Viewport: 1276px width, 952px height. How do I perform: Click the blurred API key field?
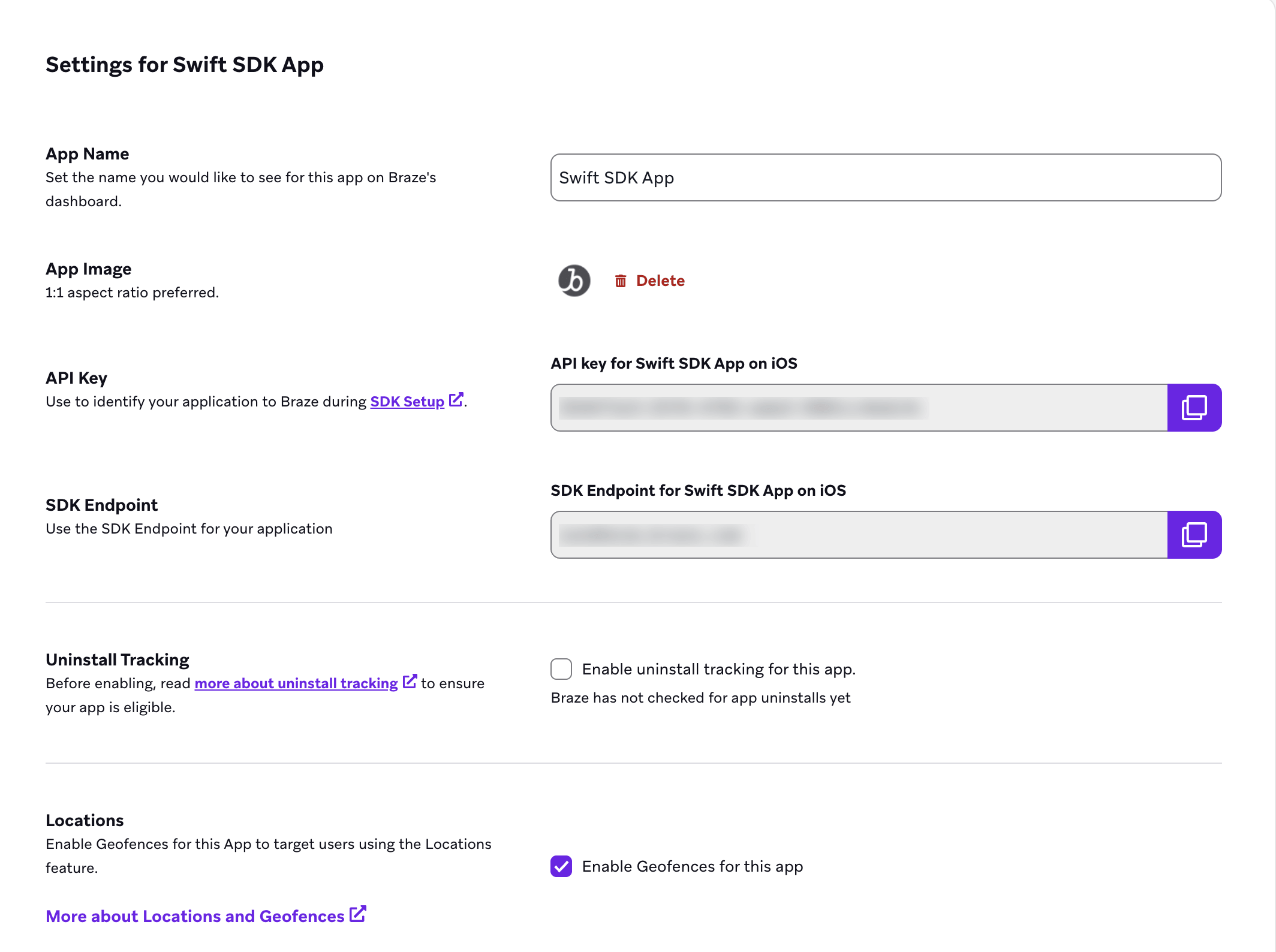click(859, 408)
